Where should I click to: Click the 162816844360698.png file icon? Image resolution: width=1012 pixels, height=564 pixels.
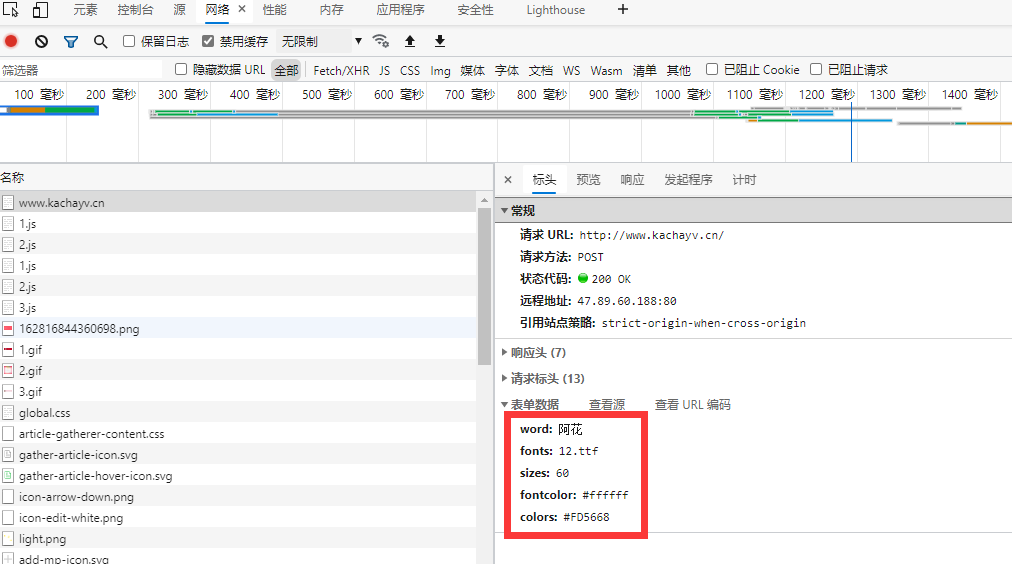(8, 328)
